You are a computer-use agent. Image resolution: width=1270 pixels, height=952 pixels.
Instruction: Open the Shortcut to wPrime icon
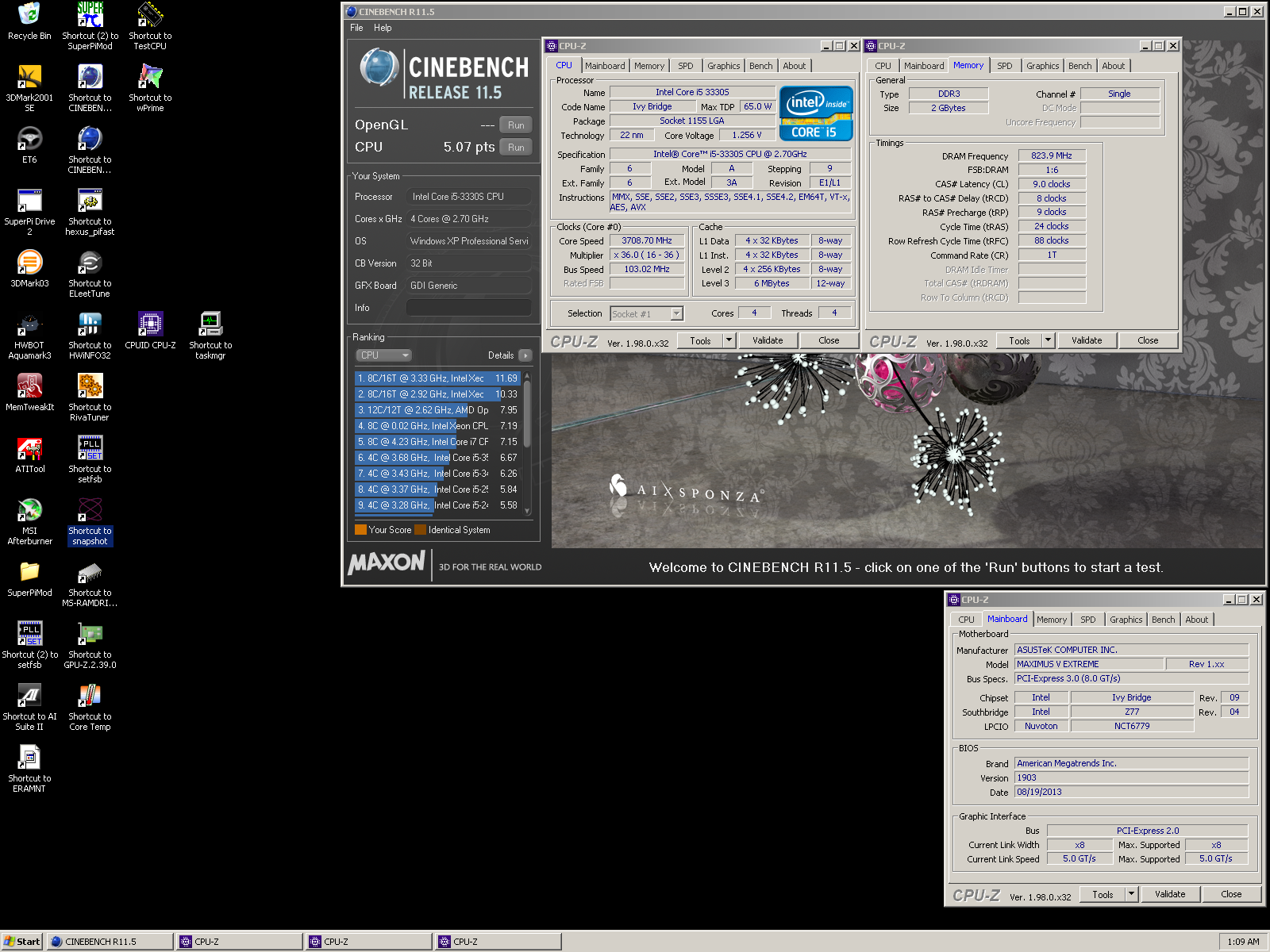[x=150, y=88]
